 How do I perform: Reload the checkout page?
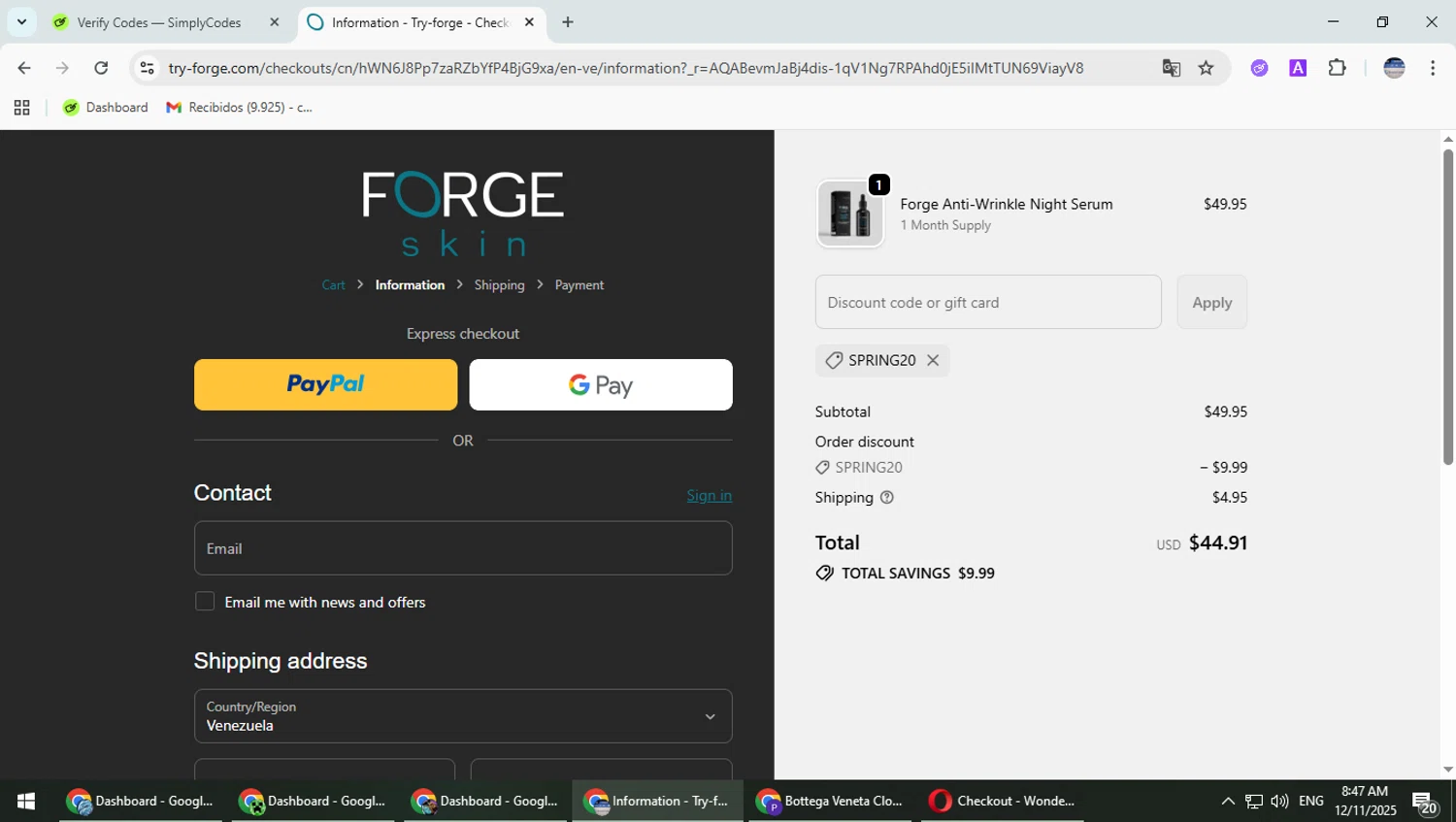(101, 68)
